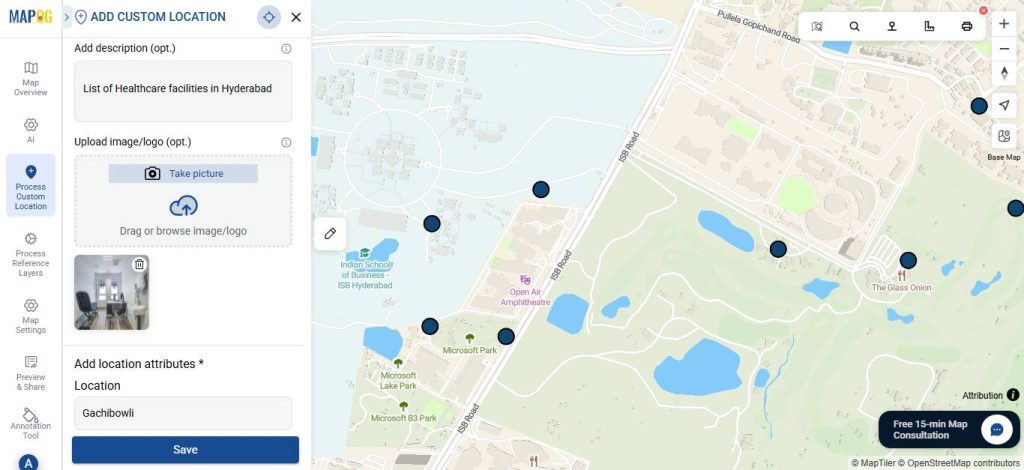Open the uploaded office thumbnail
Image resolution: width=1024 pixels, height=470 pixels.
tap(112, 292)
